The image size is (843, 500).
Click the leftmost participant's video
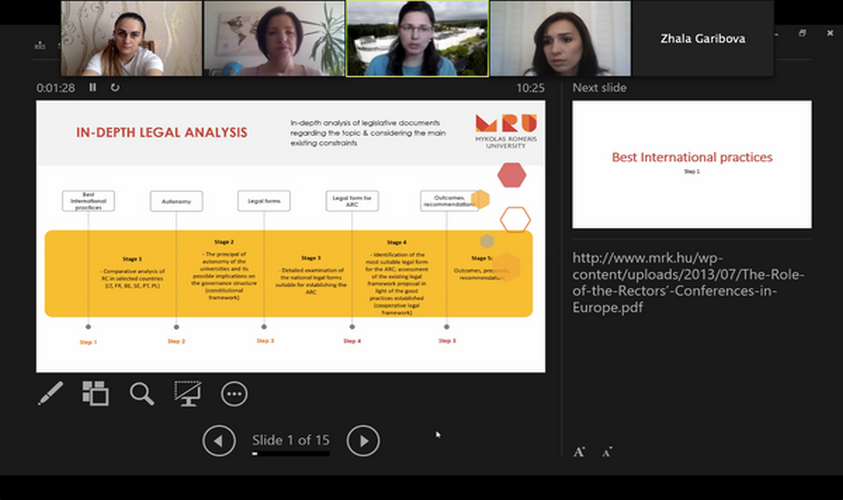pyautogui.click(x=131, y=39)
